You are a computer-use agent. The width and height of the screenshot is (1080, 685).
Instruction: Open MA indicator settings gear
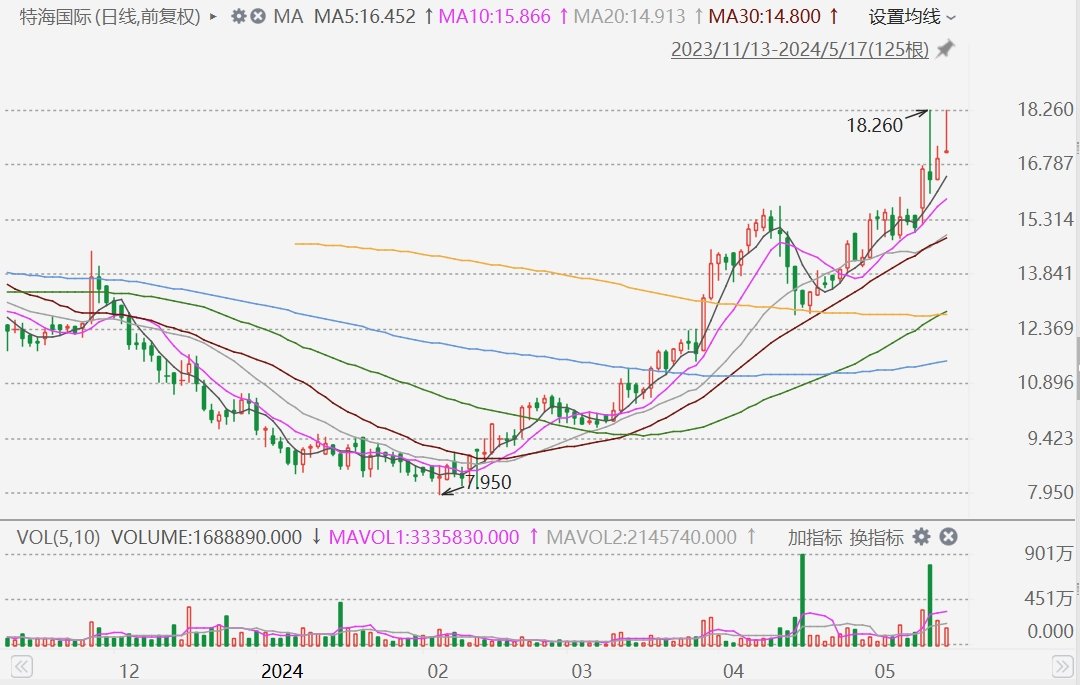point(238,16)
